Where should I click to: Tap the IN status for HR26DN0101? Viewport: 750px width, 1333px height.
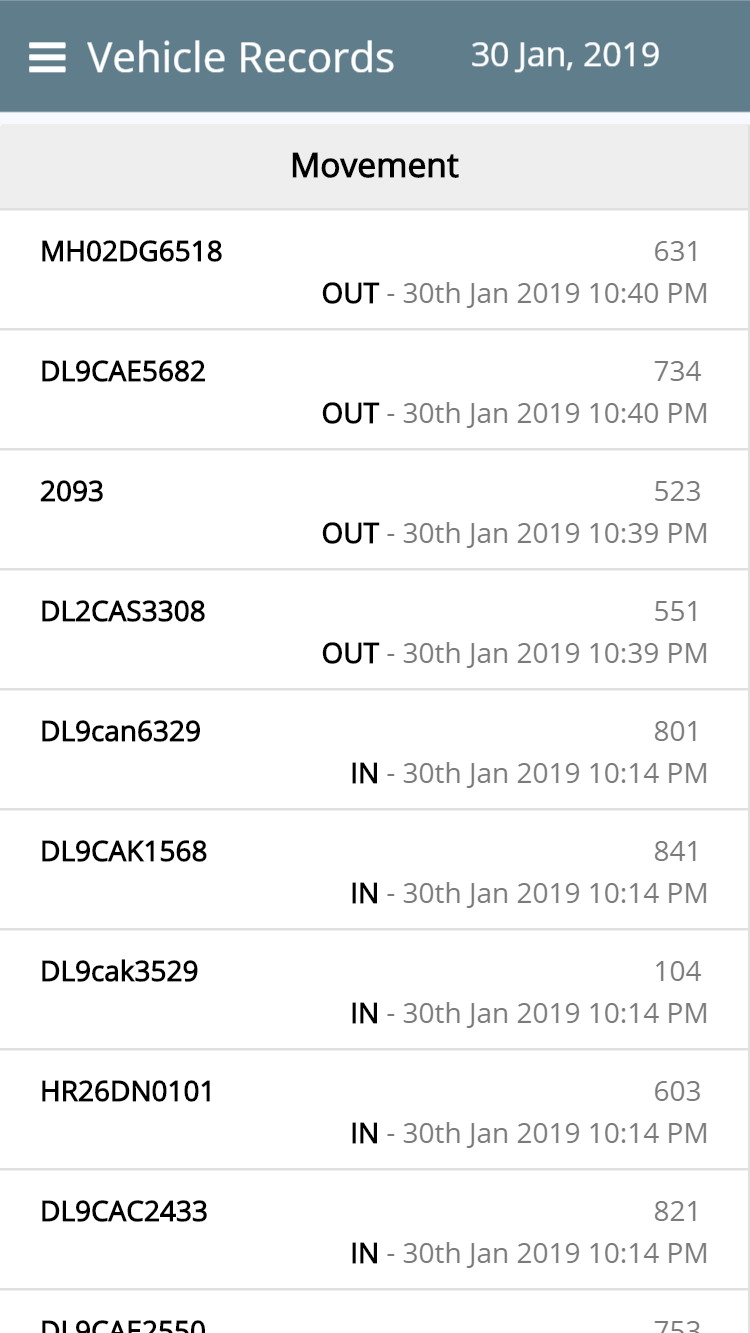tap(364, 1134)
